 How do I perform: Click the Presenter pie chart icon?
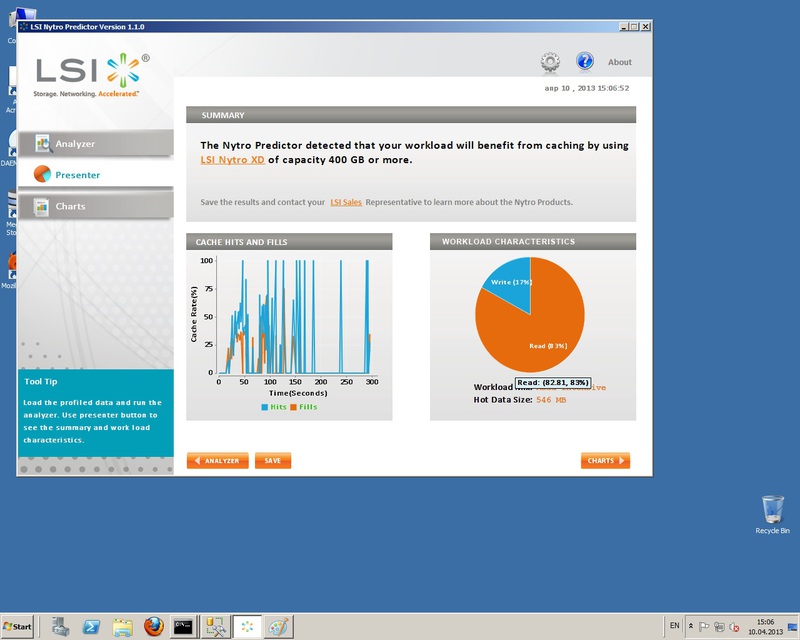[42, 174]
